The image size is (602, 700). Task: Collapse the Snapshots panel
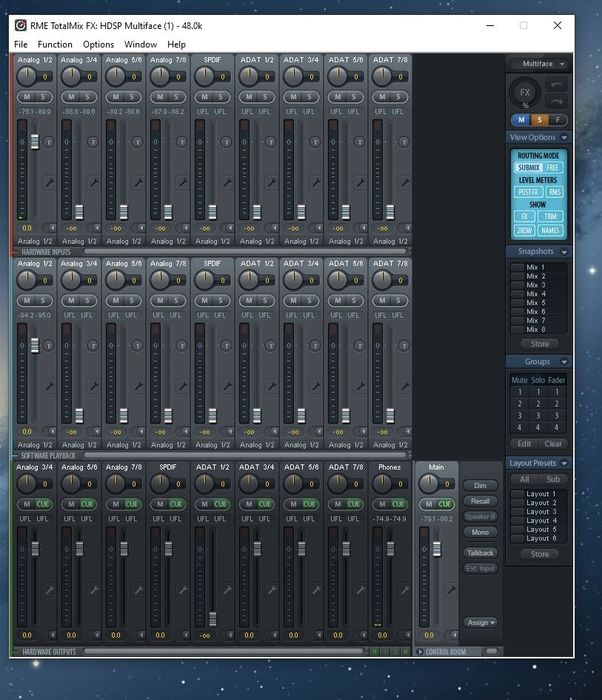click(564, 252)
